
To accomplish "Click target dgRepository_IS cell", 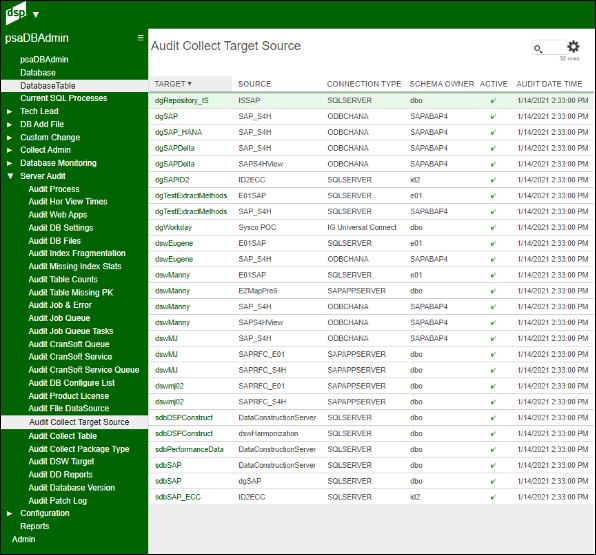I will 182,101.
